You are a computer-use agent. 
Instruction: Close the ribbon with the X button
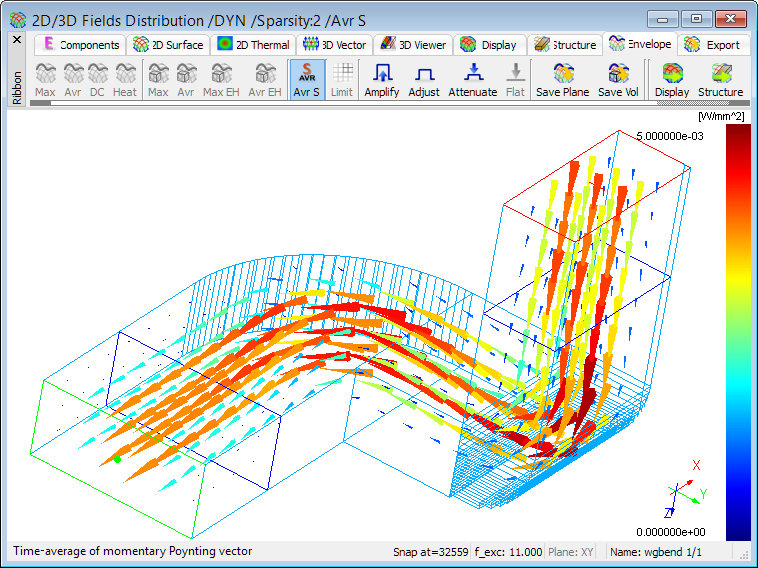click(16, 40)
